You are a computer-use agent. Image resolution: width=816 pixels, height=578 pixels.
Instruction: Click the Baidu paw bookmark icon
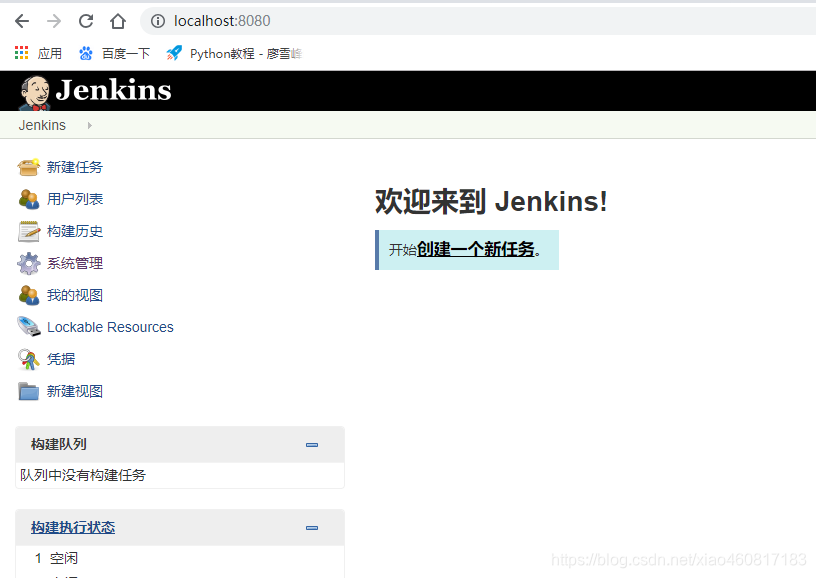85,53
